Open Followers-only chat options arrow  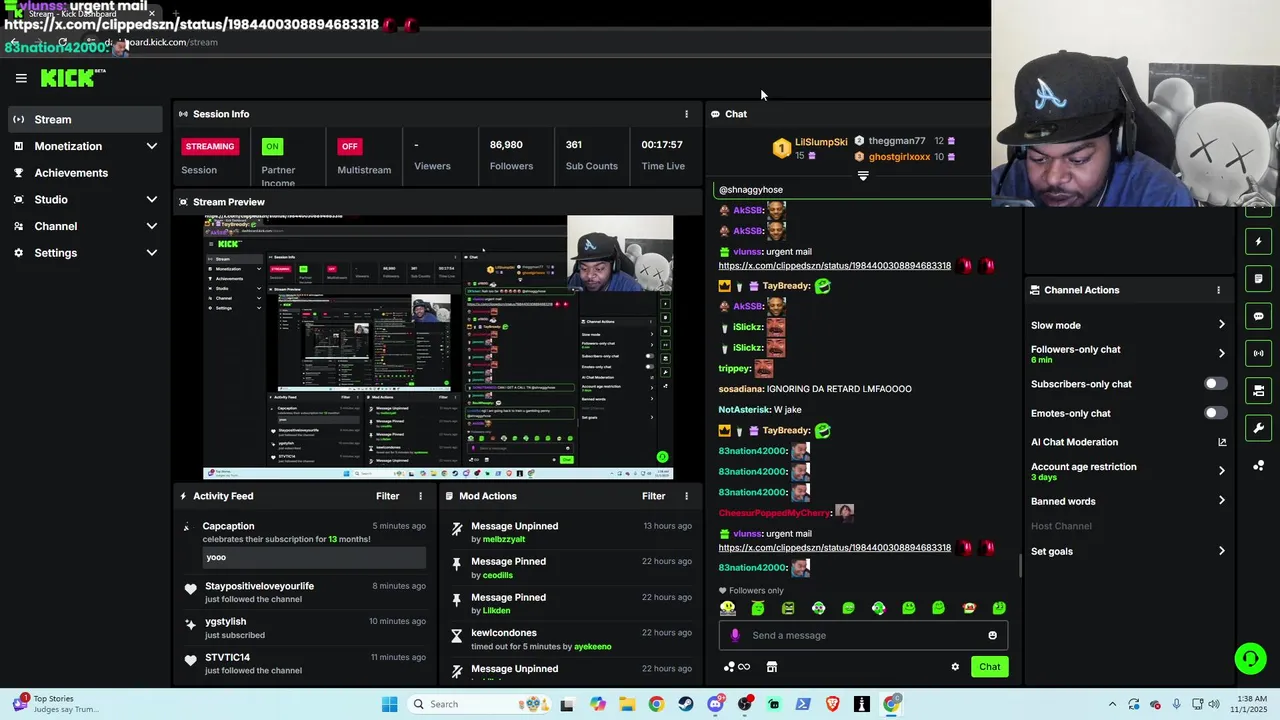[x=1221, y=353]
